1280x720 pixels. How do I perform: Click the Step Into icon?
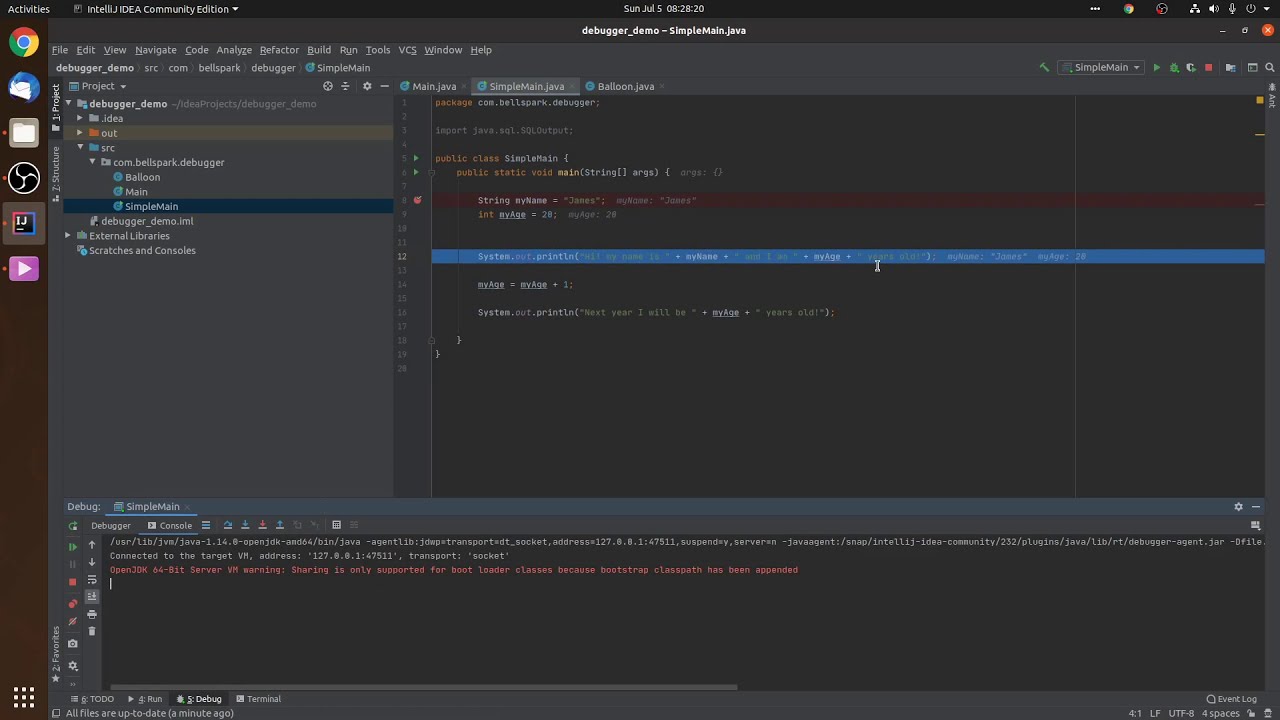[245, 525]
